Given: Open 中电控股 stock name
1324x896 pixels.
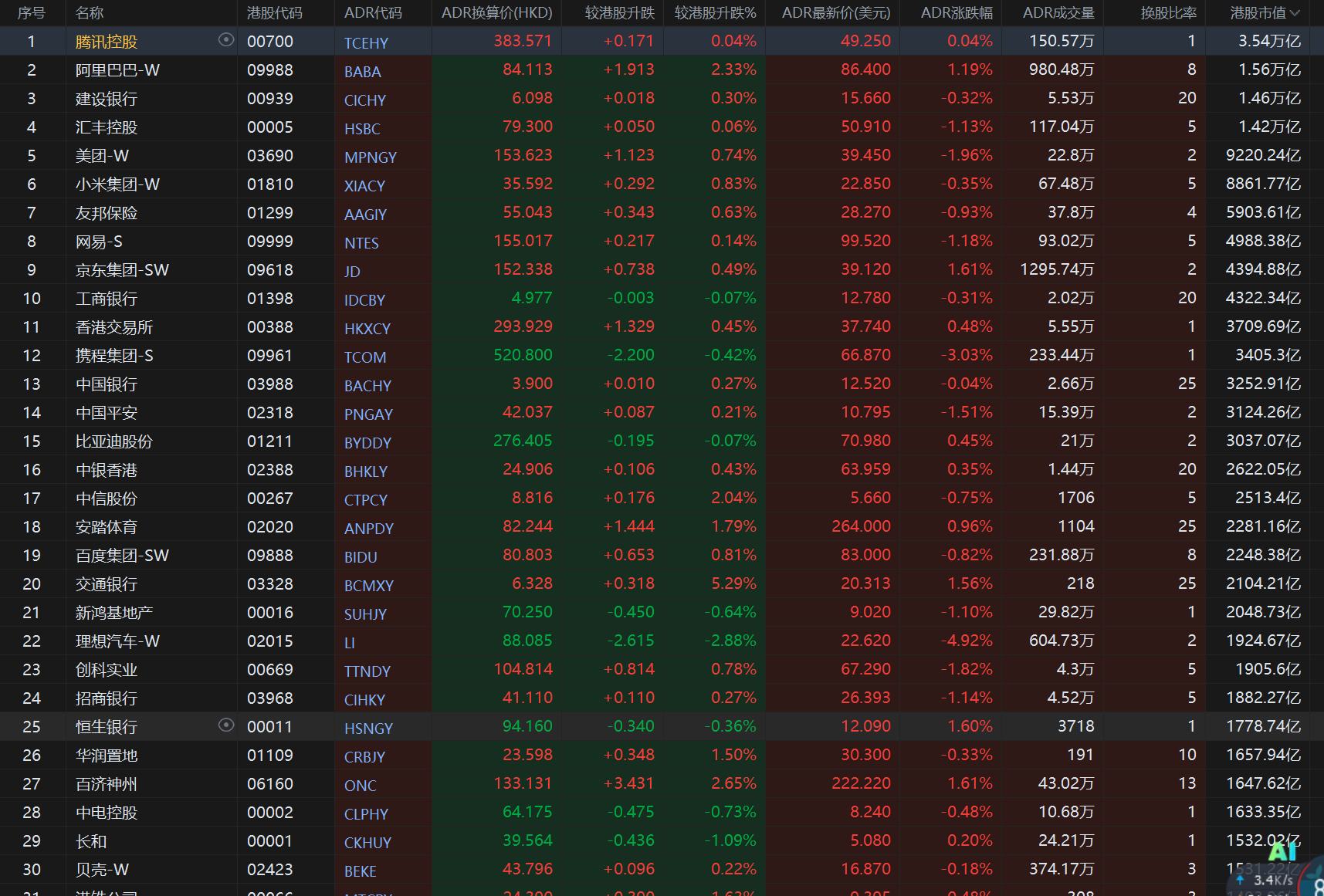Looking at the screenshot, I should tap(107, 813).
